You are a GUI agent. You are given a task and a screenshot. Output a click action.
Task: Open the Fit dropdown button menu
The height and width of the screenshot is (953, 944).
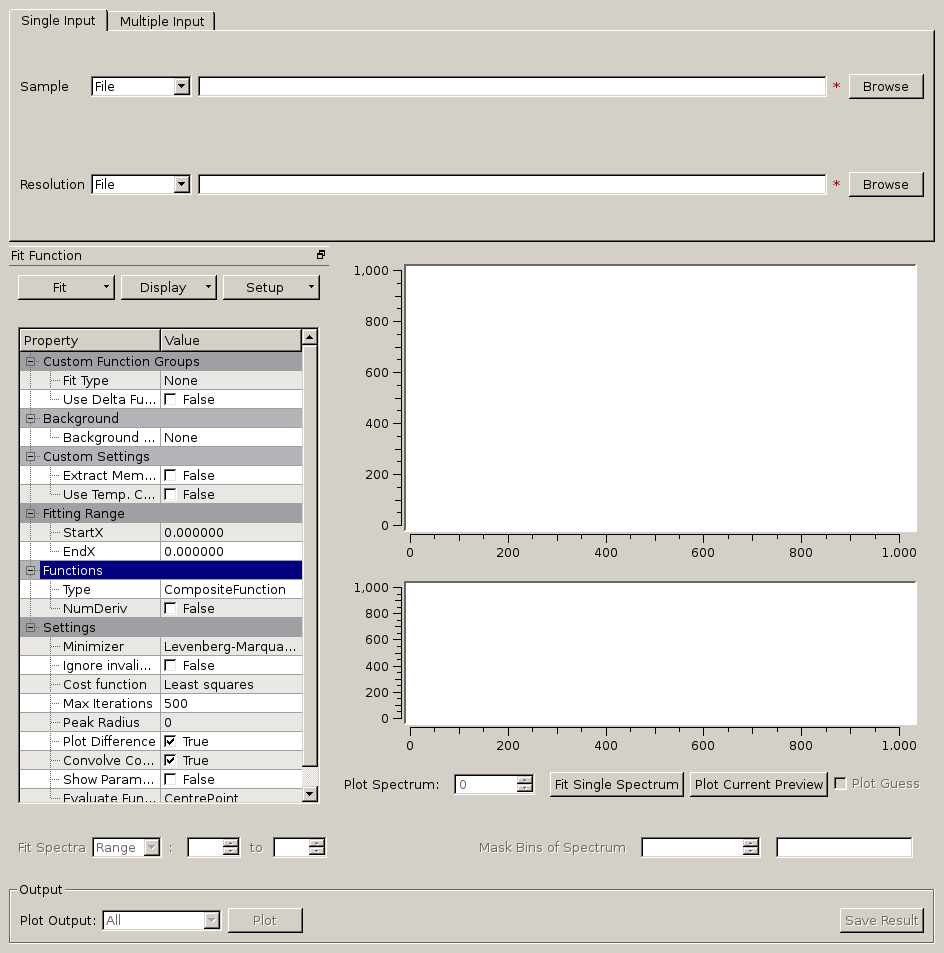(67, 288)
